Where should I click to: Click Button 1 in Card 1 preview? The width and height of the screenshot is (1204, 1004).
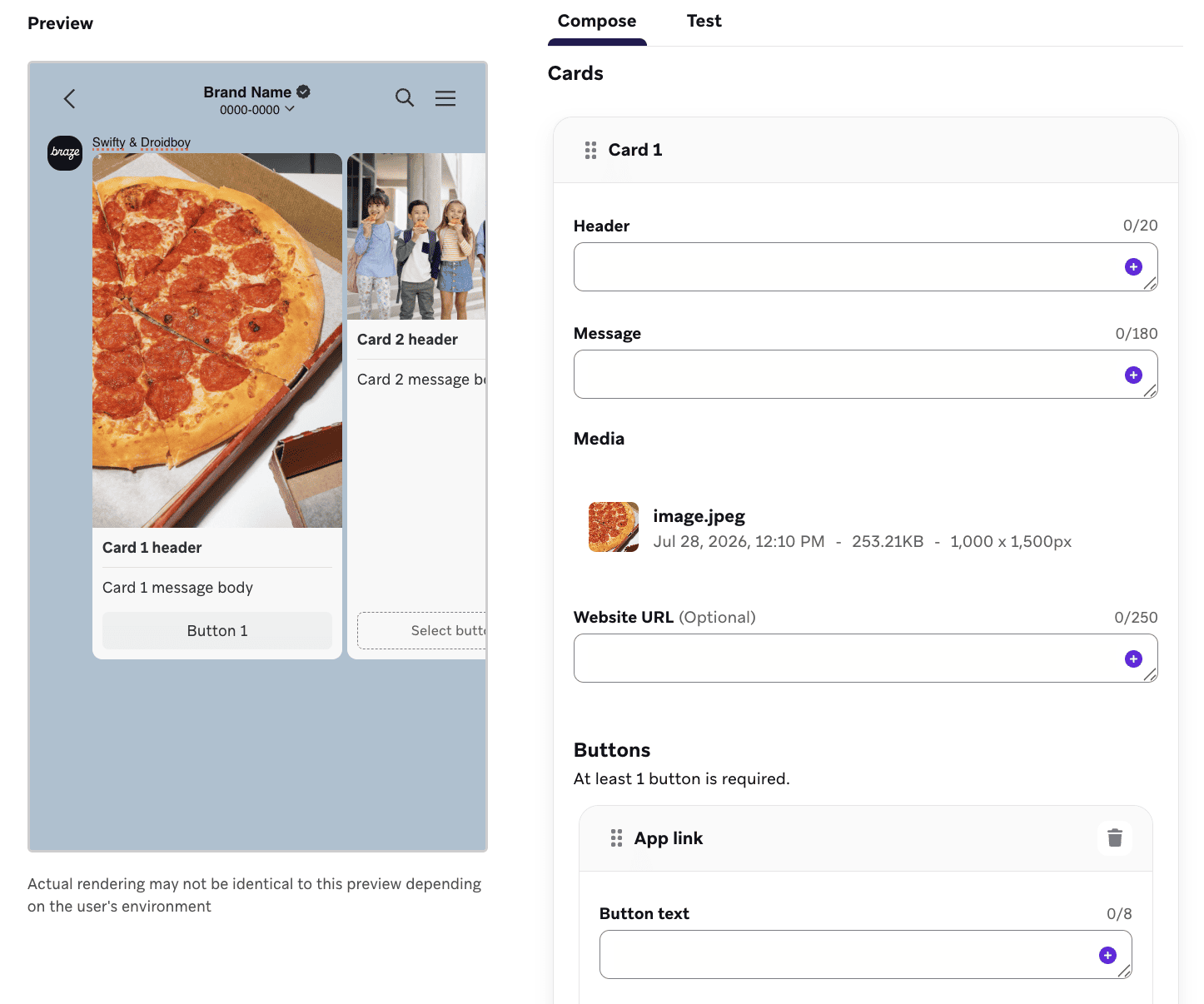(x=217, y=631)
